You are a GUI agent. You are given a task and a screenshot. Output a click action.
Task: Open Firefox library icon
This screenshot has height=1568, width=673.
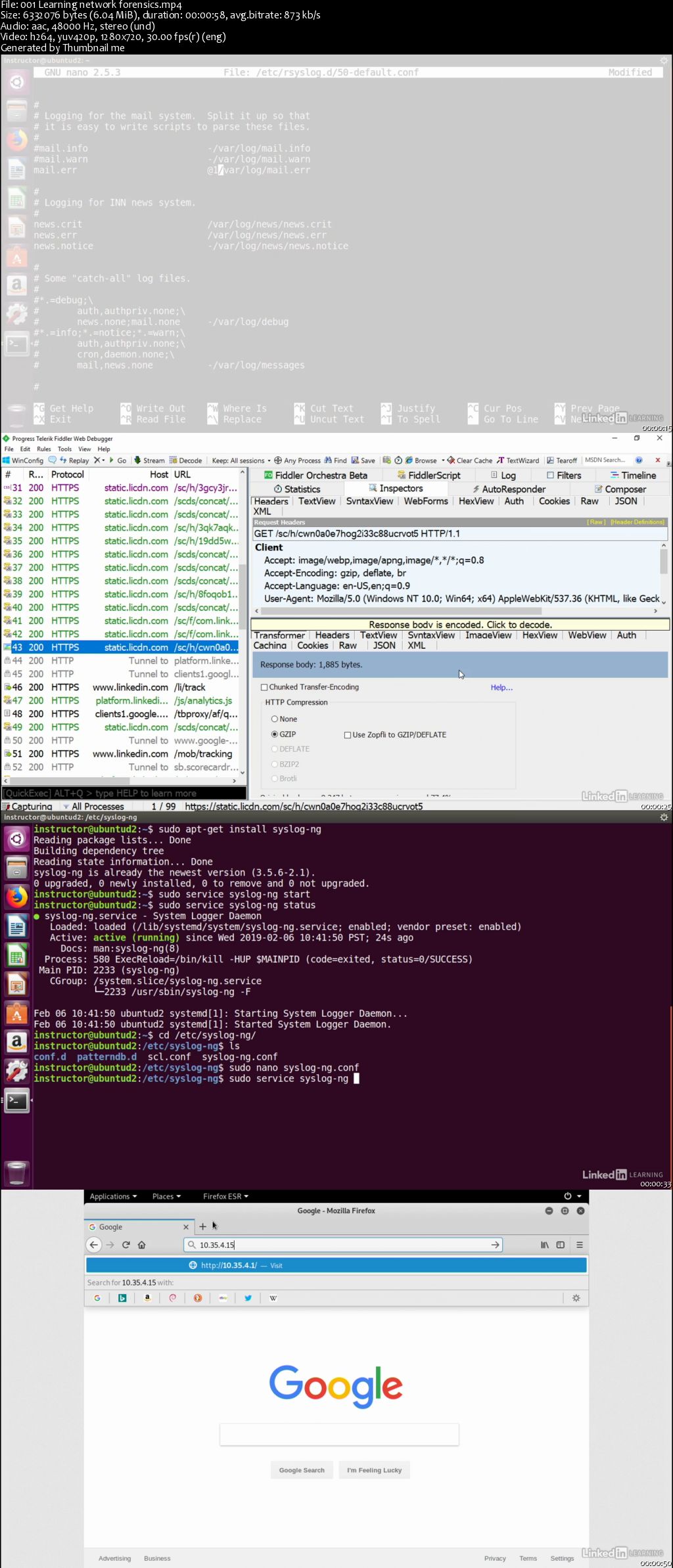click(x=545, y=1244)
